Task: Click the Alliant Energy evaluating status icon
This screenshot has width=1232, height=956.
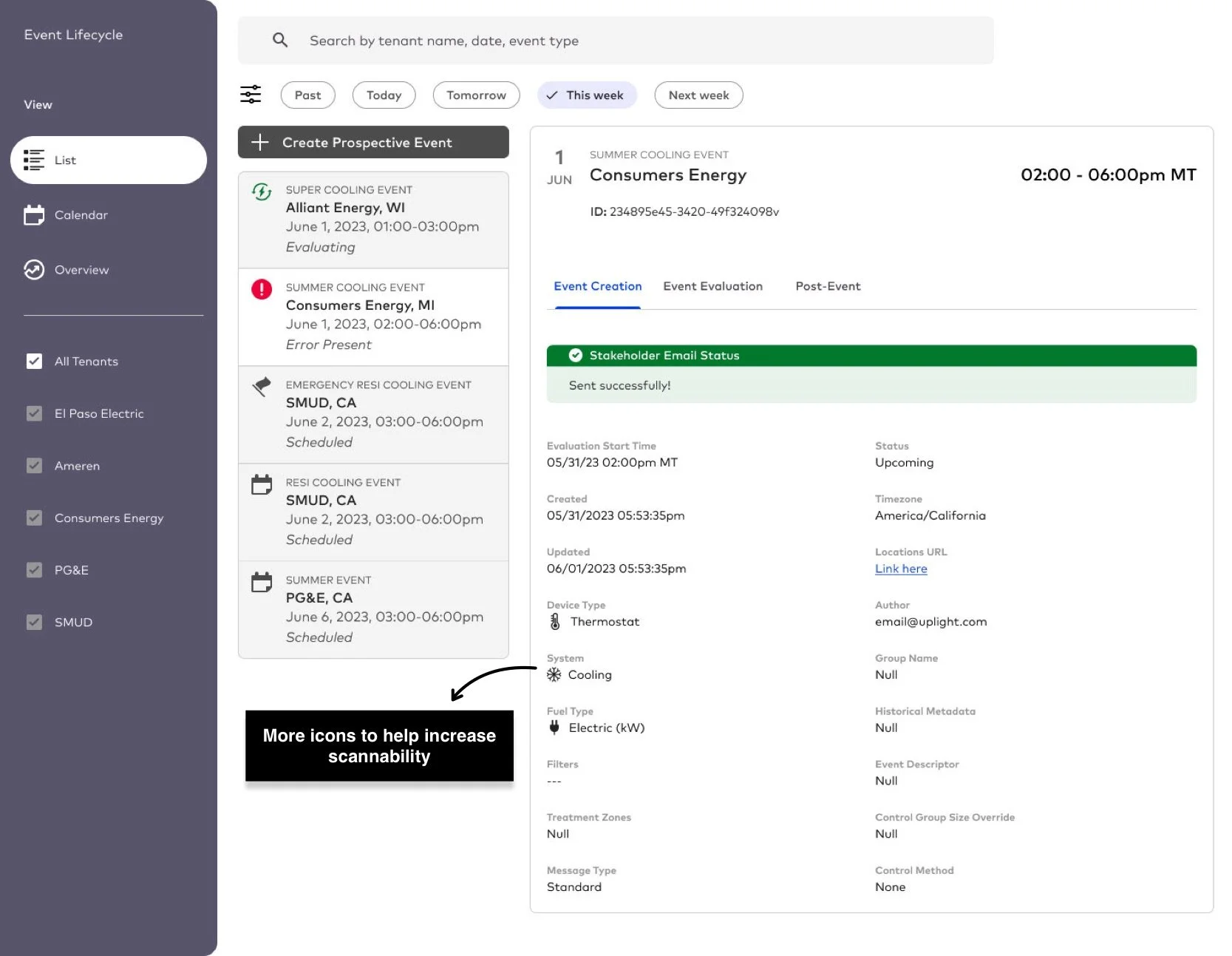Action: 262,192
